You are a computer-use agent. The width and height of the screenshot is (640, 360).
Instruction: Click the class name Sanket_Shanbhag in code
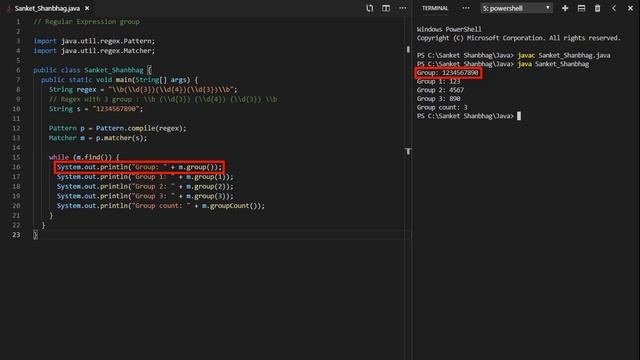pos(114,70)
